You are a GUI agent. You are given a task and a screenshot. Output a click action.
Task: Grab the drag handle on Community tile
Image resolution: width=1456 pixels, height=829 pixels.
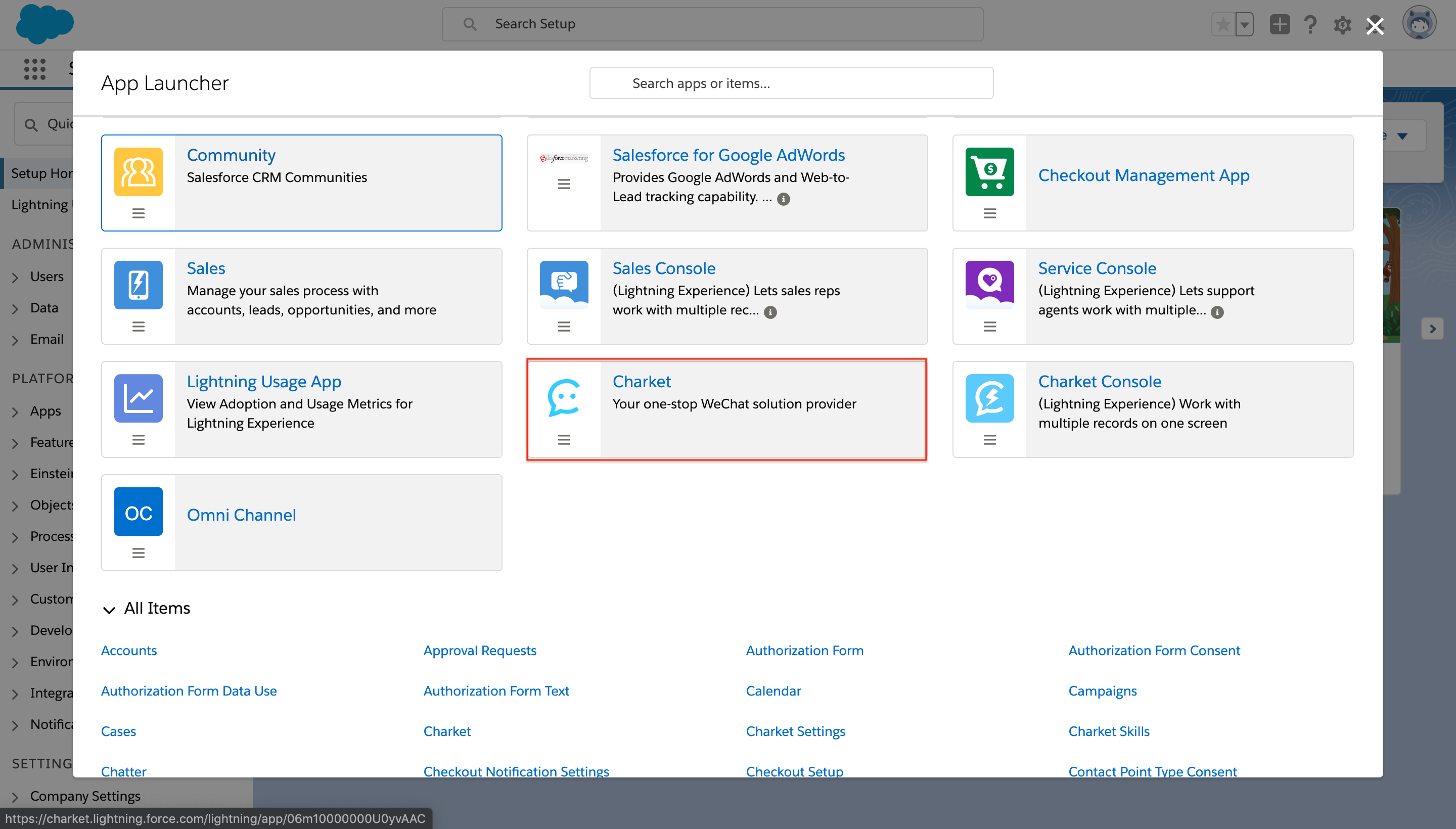pos(139,213)
